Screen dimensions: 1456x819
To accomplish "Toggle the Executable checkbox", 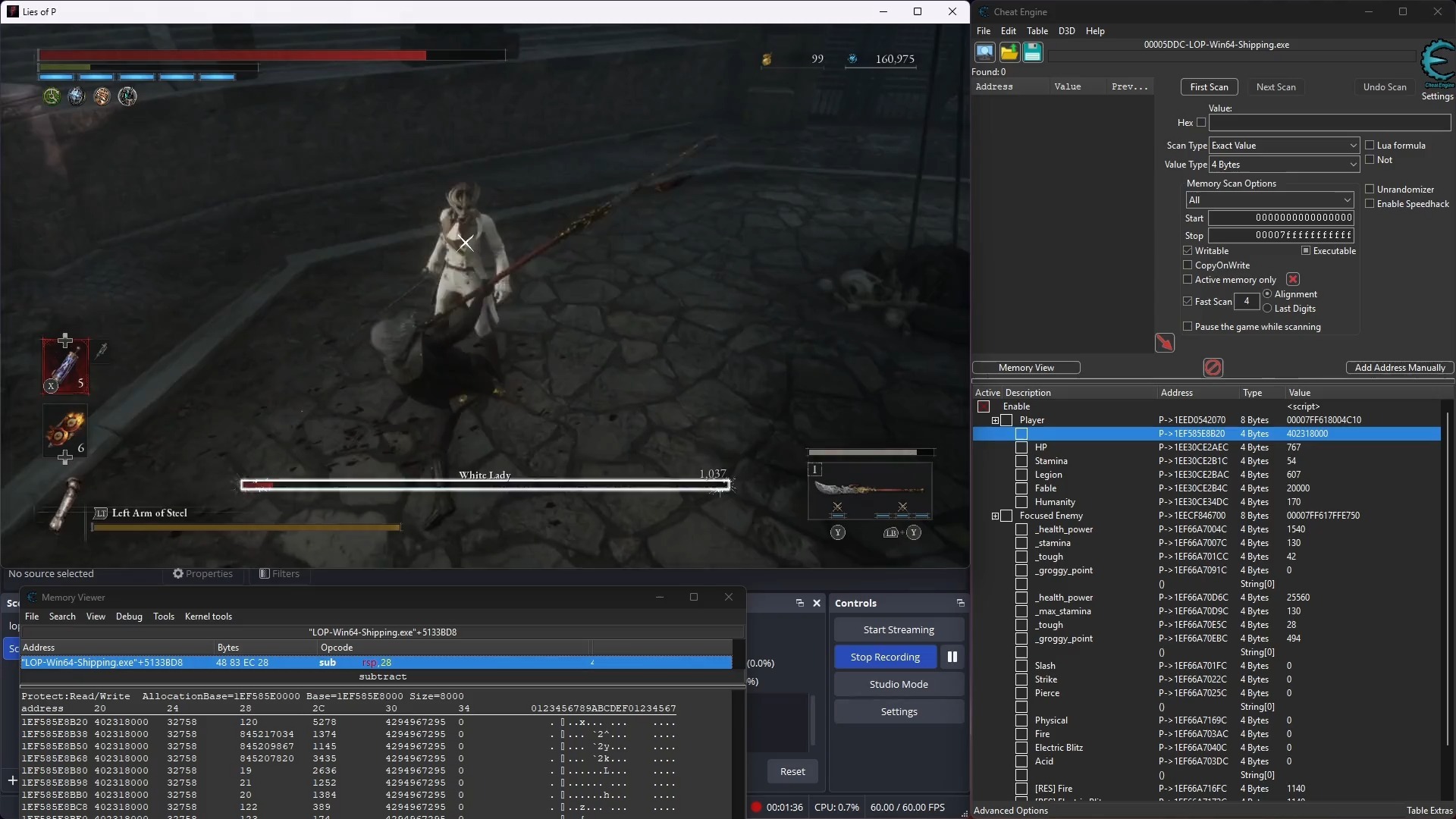I will 1306,250.
